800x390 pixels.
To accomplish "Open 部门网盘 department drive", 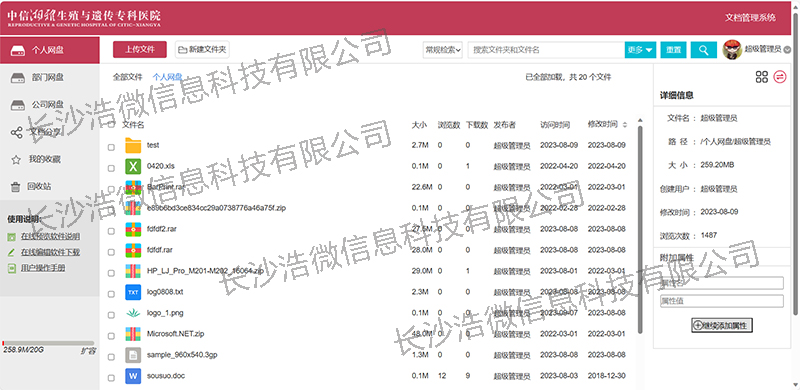I will click(x=47, y=78).
